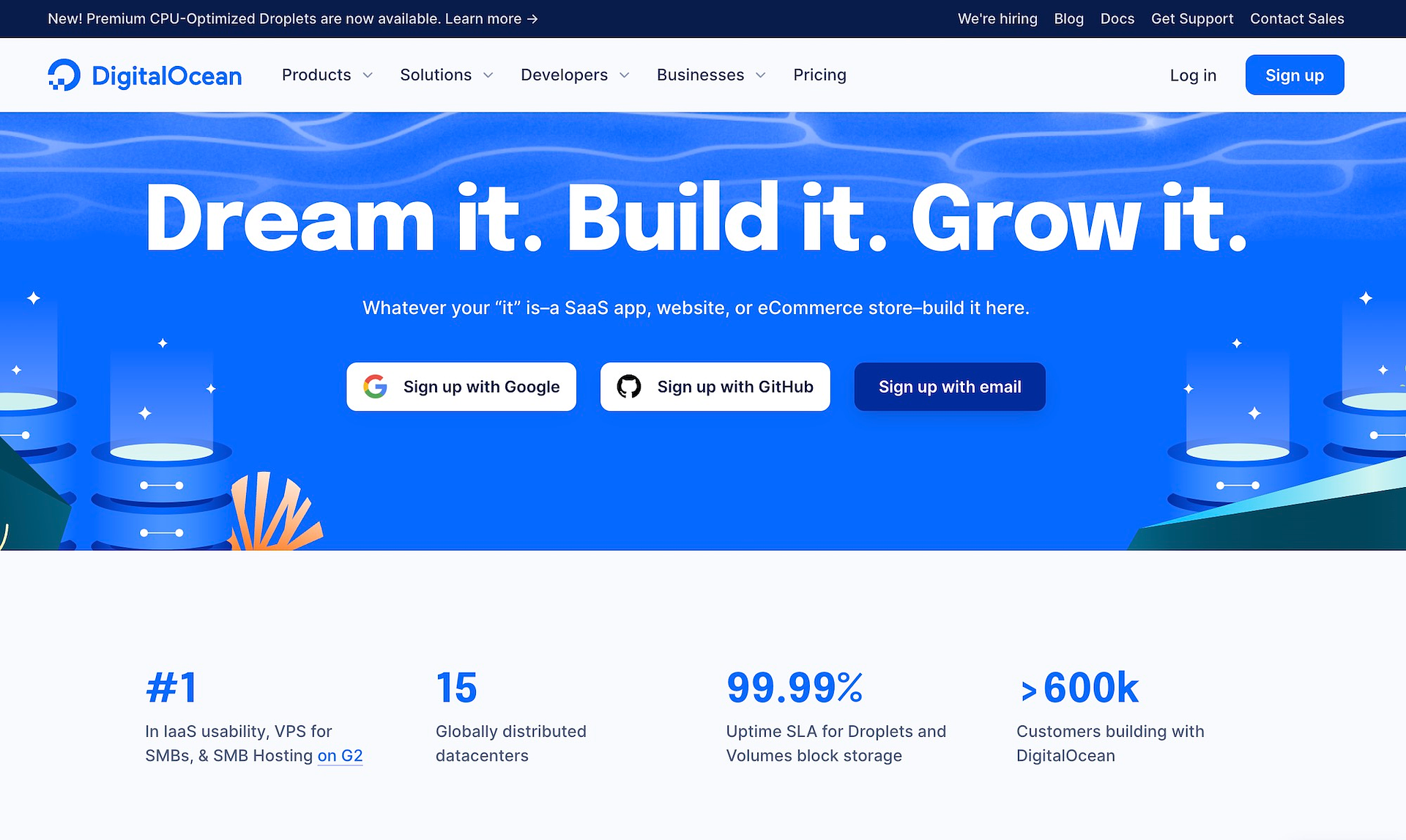Click the email sign-up envelope icon
The image size is (1406, 840).
pos(949,386)
